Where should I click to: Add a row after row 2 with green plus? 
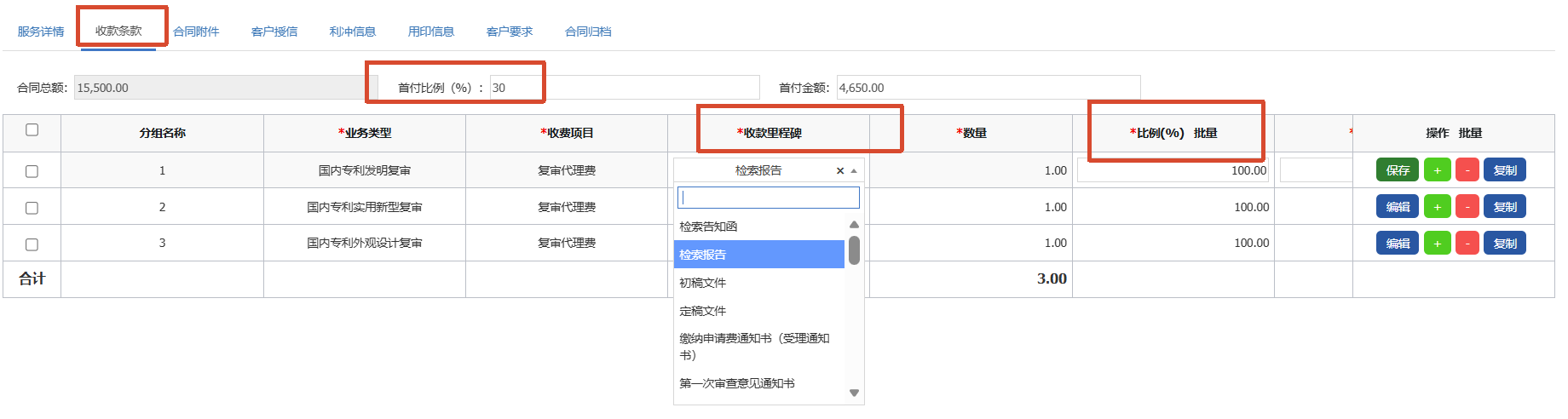[x=1437, y=207]
